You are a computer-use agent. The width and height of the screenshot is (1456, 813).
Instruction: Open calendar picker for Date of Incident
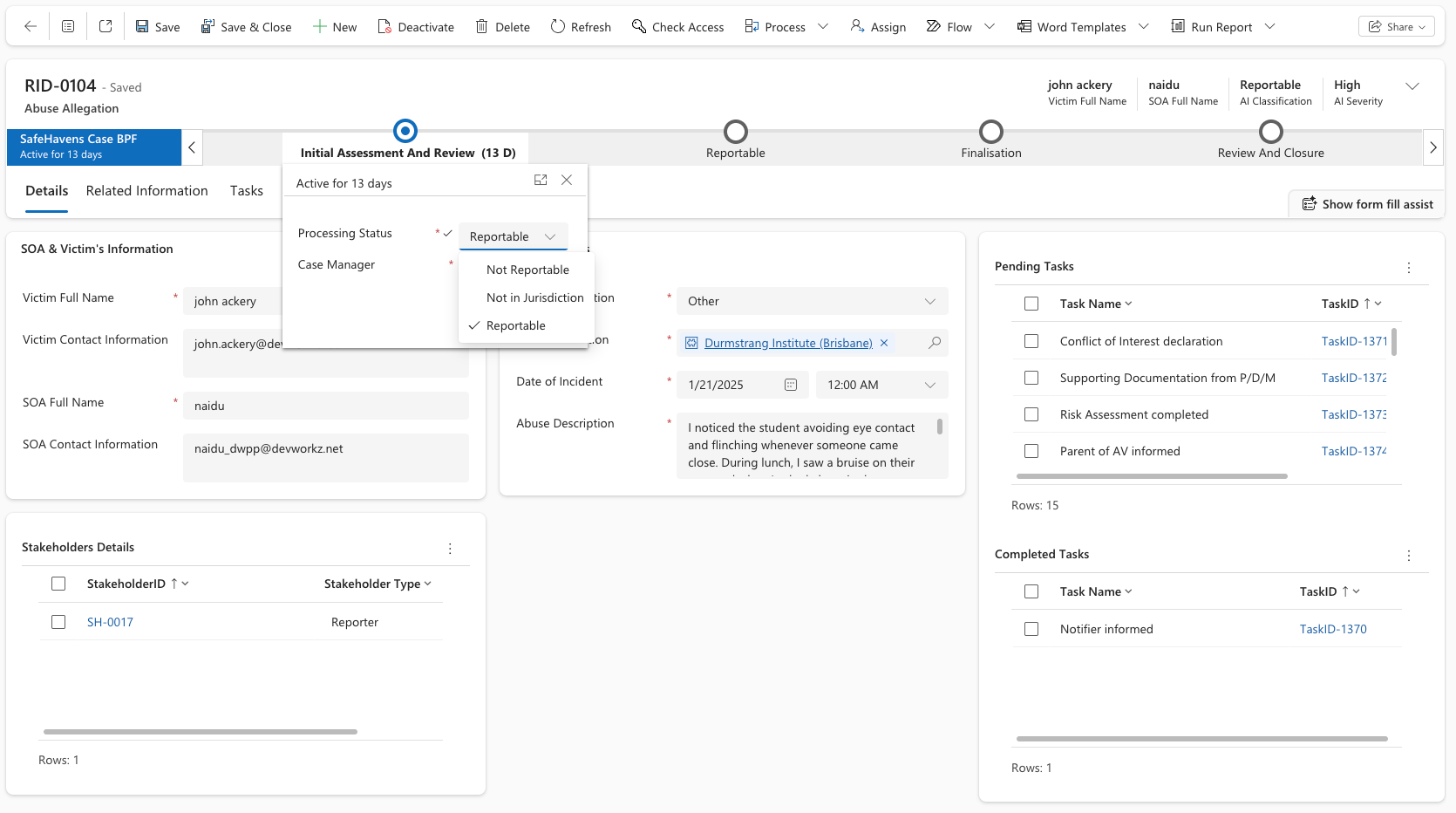coord(791,385)
